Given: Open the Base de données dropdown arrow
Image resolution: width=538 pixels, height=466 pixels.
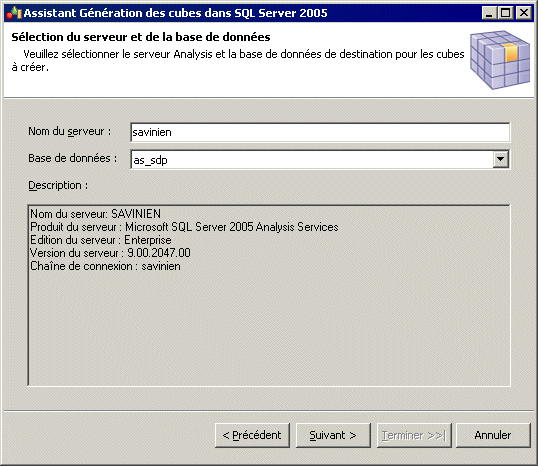Looking at the screenshot, I should click(501, 159).
